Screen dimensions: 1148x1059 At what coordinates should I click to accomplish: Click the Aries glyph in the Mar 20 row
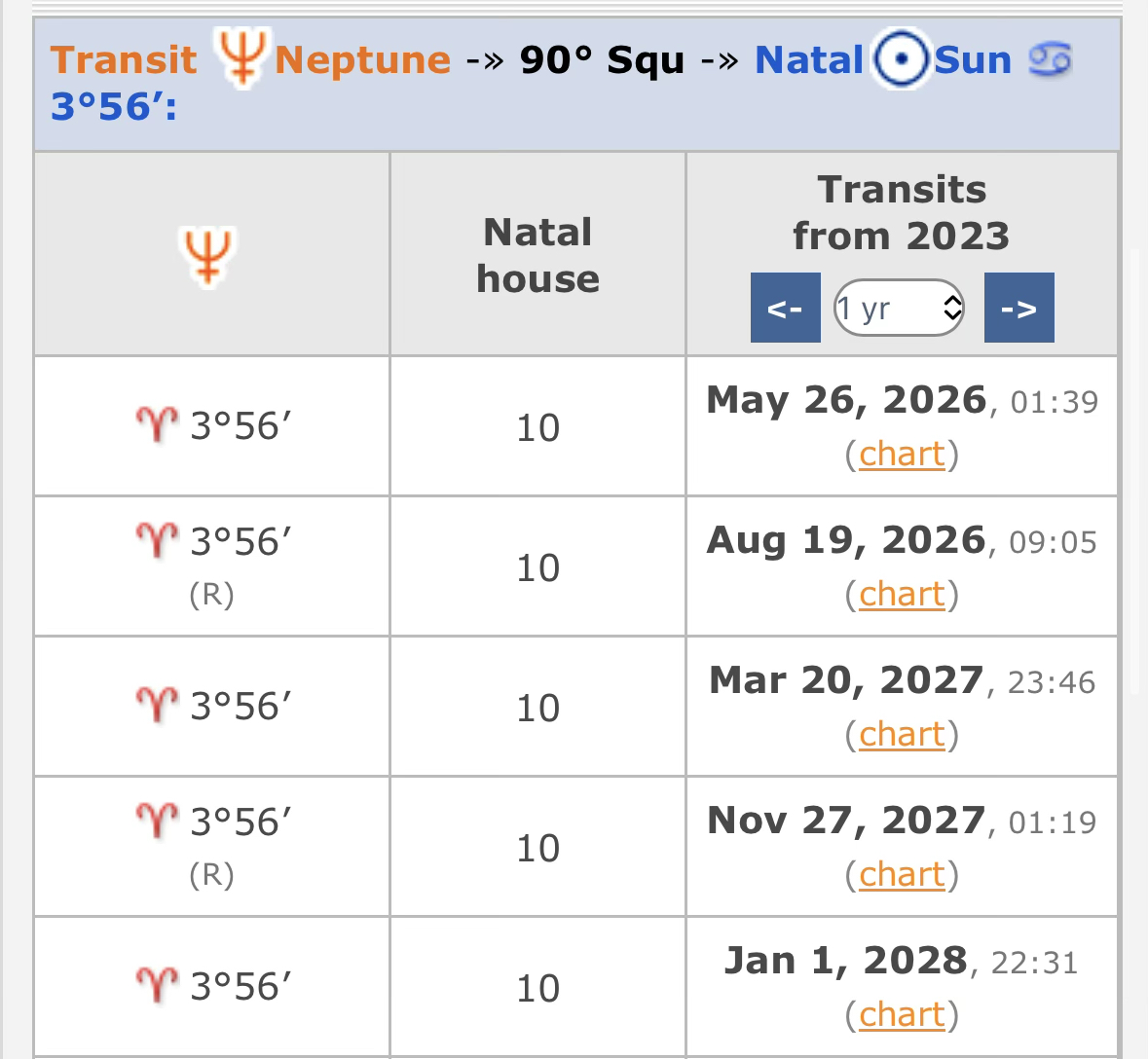tap(157, 706)
